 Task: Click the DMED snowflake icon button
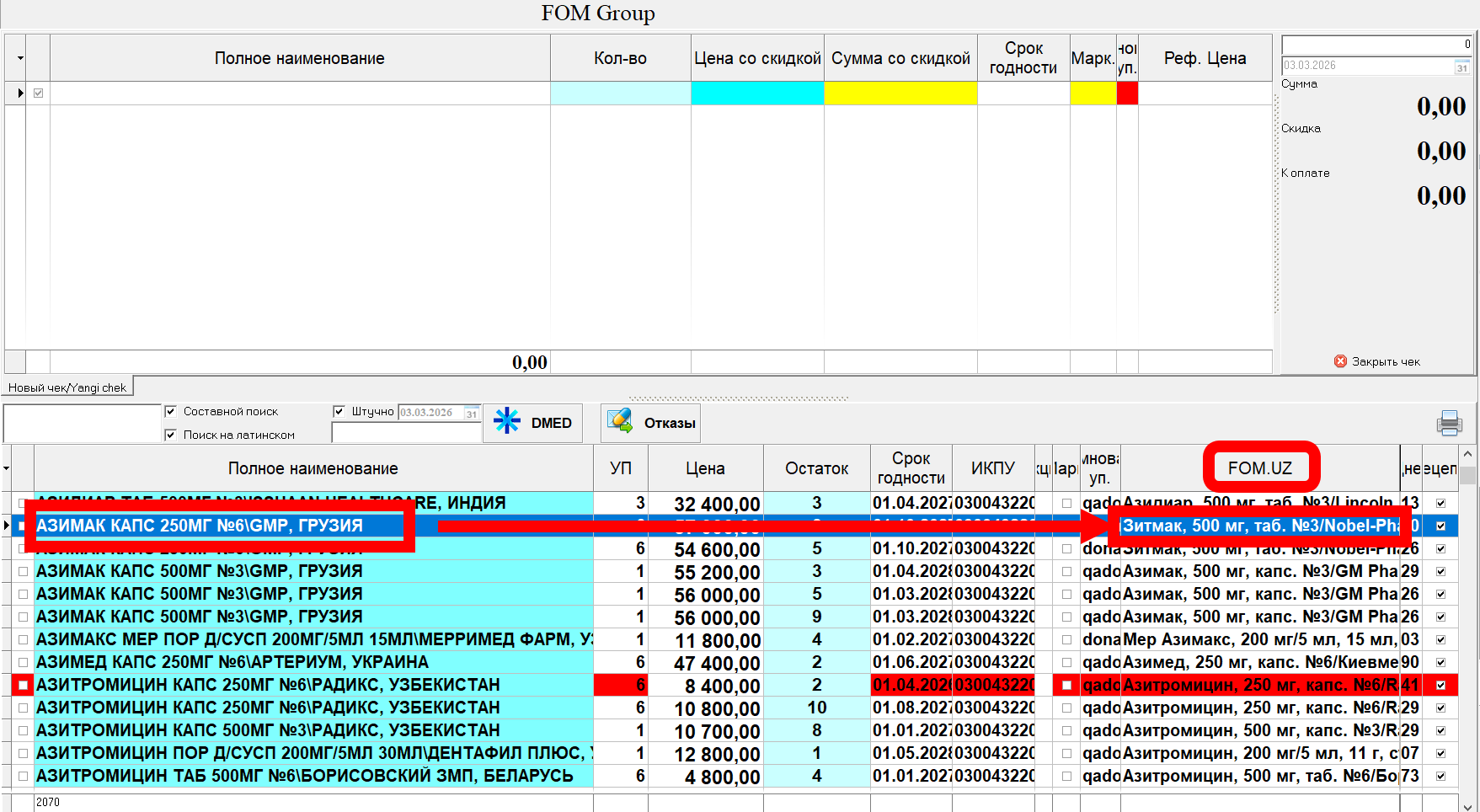507,421
